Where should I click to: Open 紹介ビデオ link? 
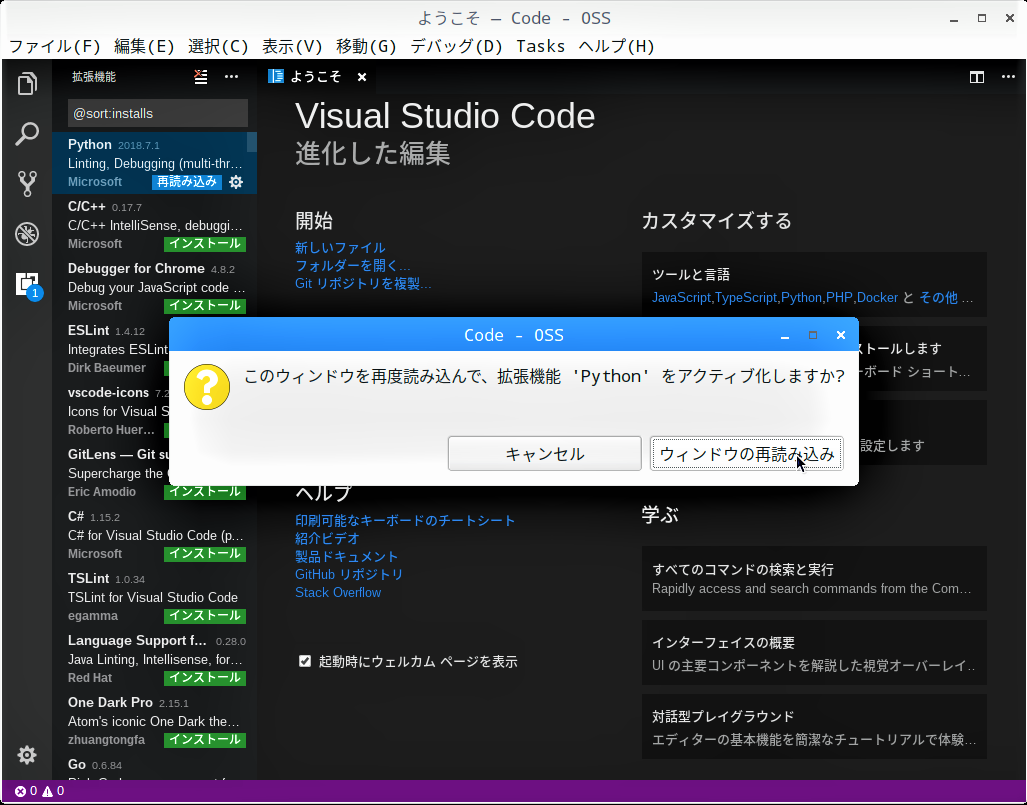[327, 538]
